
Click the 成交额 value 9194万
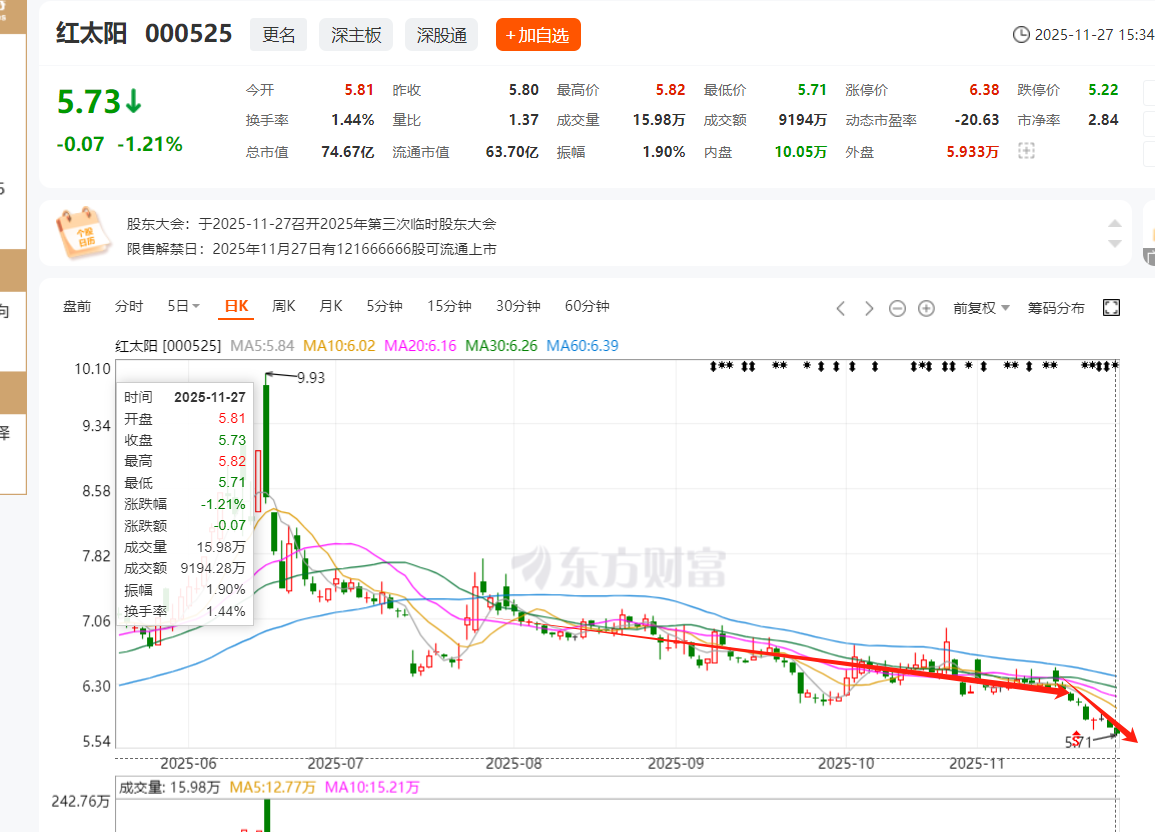click(x=803, y=119)
